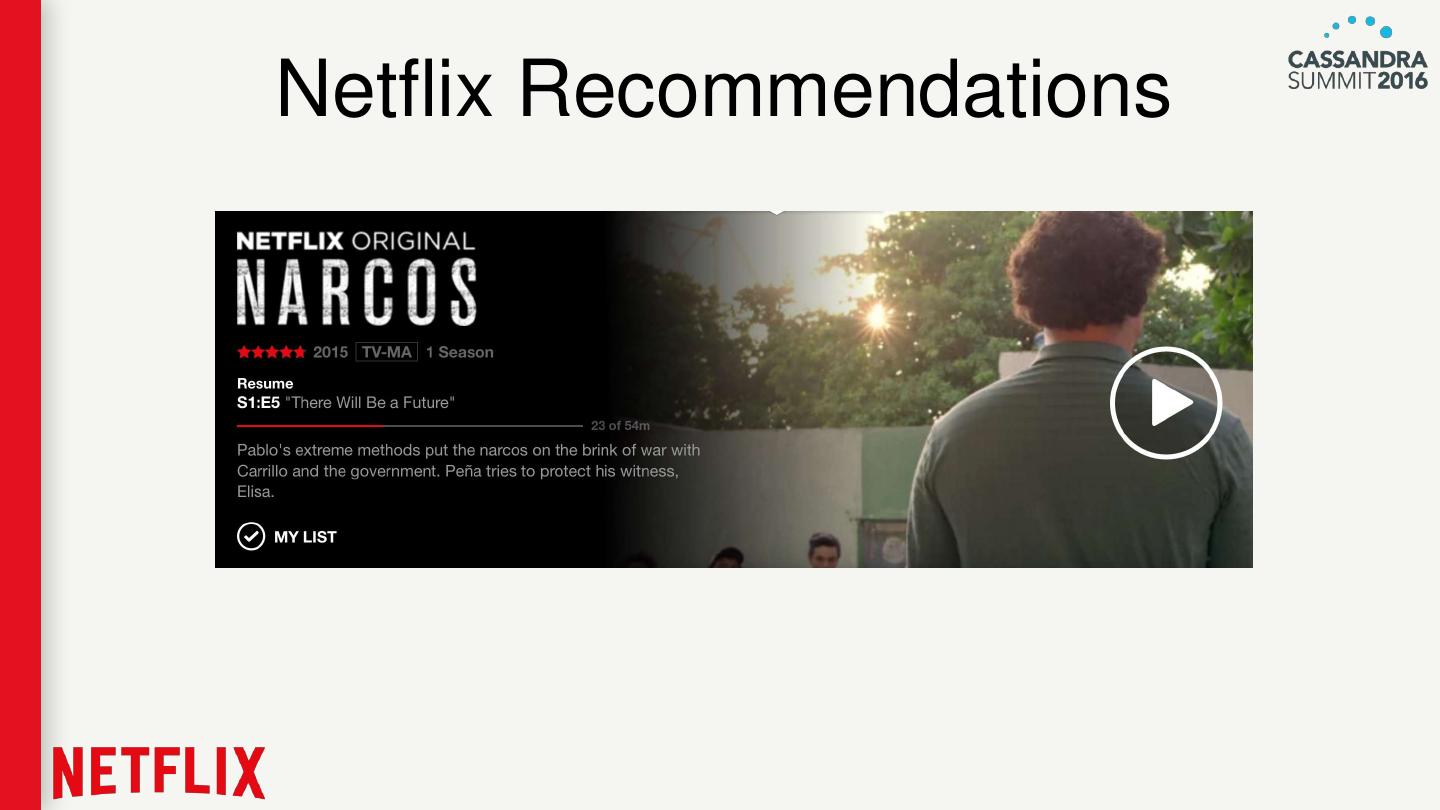Click the five-star rating for Narcos
The width and height of the screenshot is (1440, 810).
(271, 352)
